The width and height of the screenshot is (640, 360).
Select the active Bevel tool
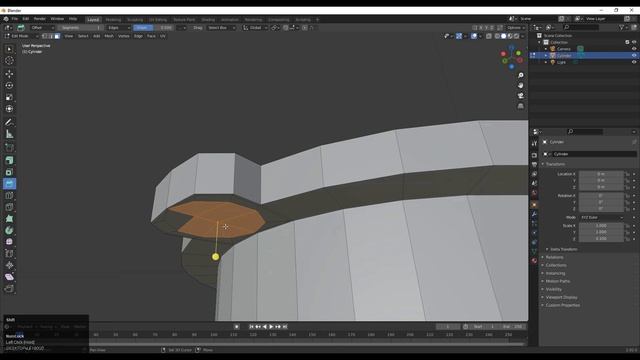(9, 184)
